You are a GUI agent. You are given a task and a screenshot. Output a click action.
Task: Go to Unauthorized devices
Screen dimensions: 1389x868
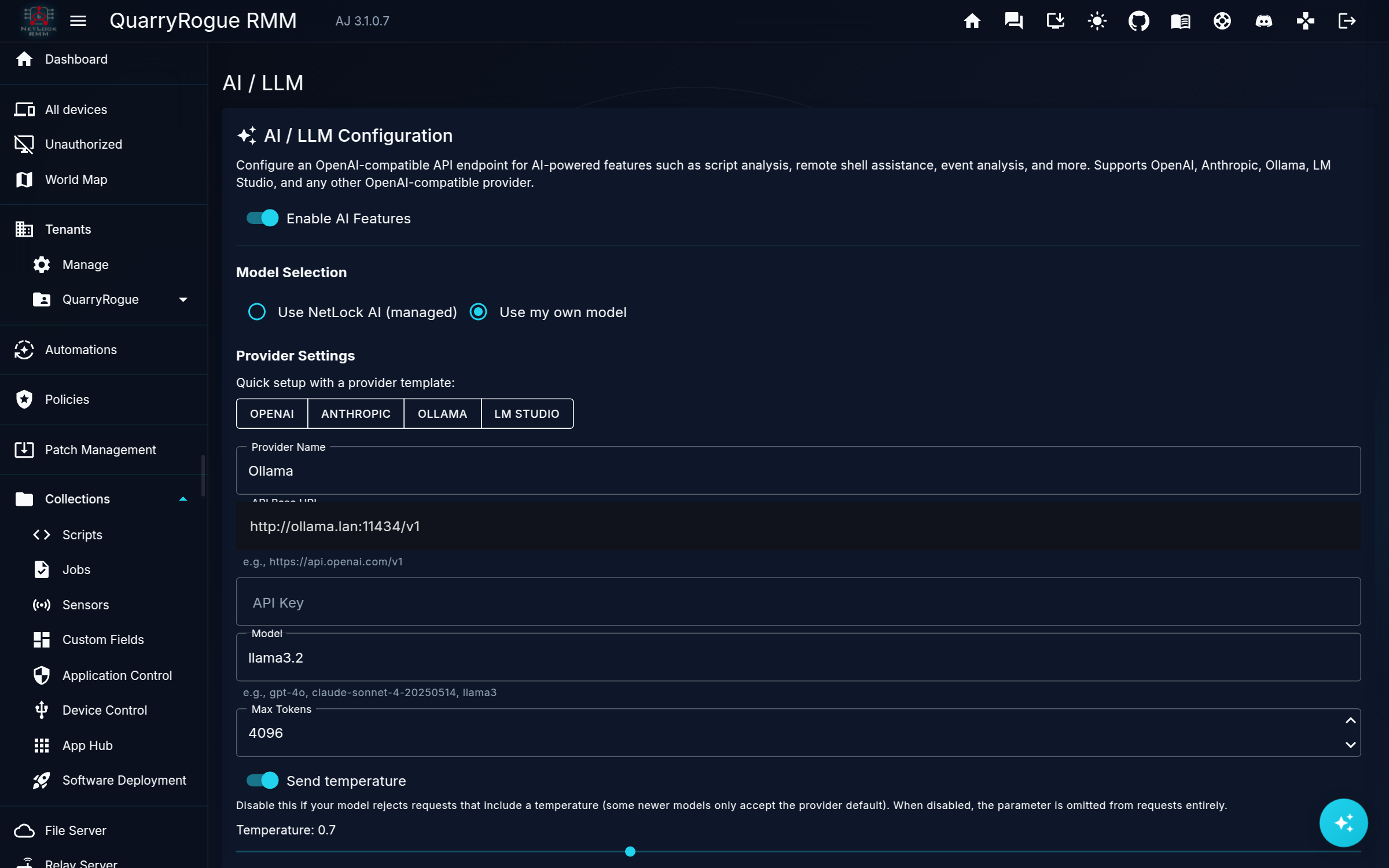pyautogui.click(x=104, y=144)
